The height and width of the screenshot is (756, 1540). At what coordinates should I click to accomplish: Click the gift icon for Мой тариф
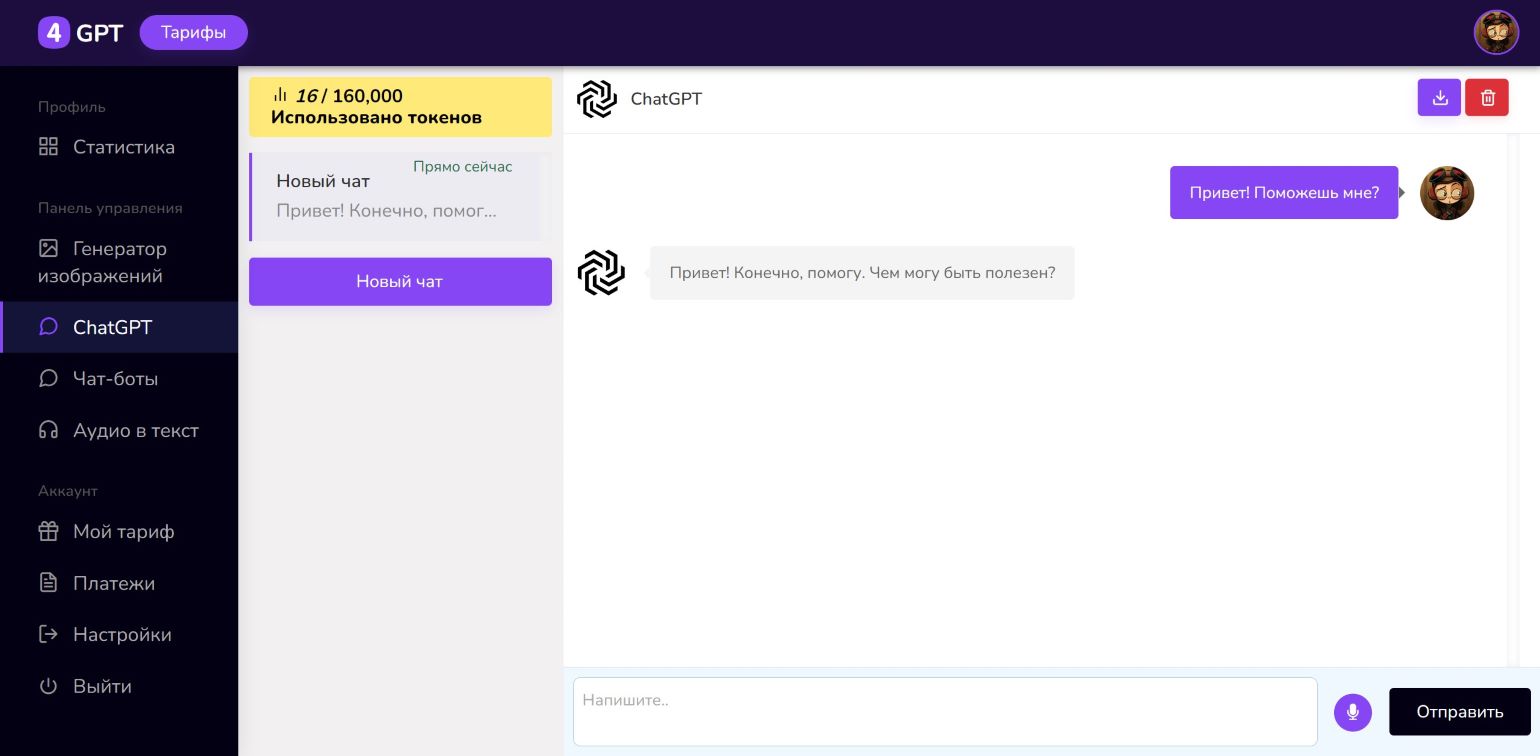point(48,532)
